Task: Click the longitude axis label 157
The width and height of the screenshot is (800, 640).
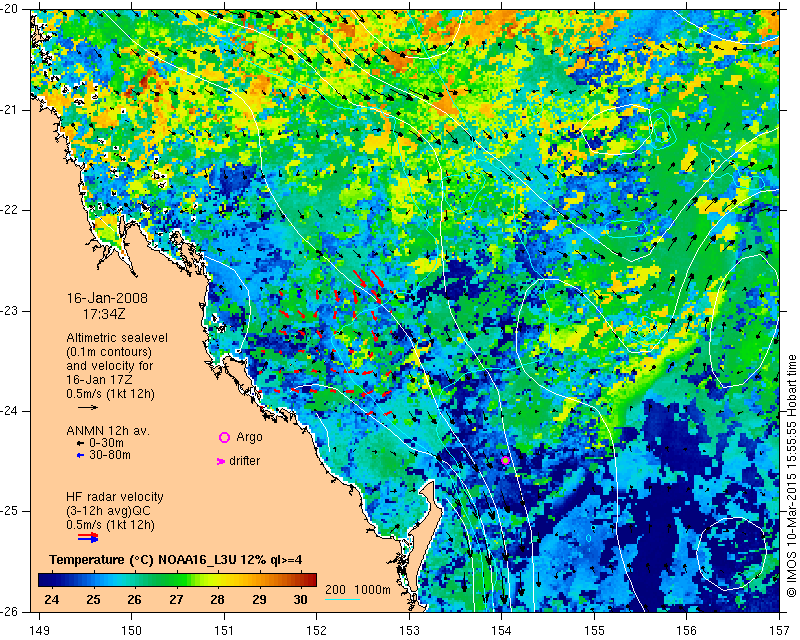Action: [x=780, y=631]
